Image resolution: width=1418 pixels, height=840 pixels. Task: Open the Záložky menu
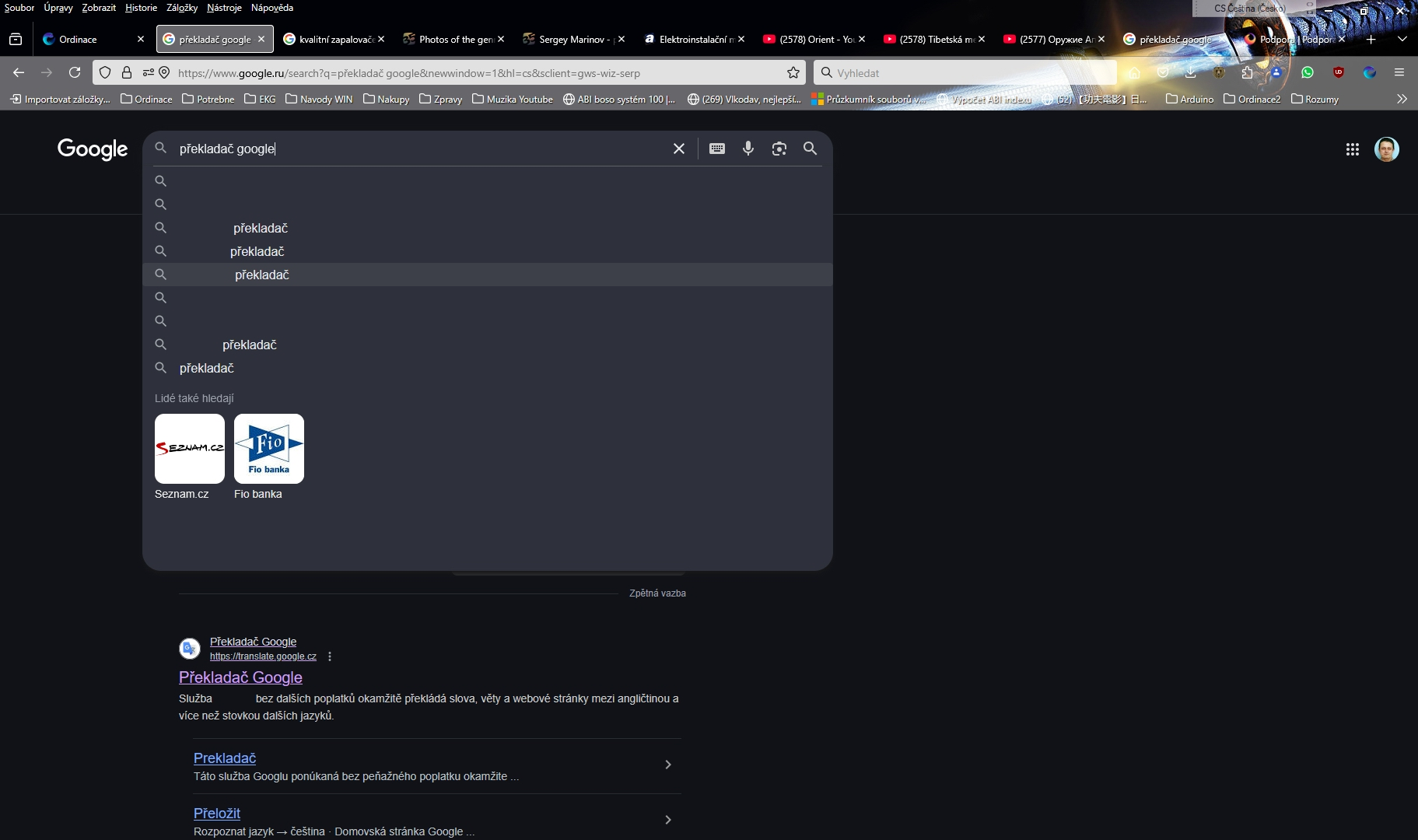(x=182, y=8)
